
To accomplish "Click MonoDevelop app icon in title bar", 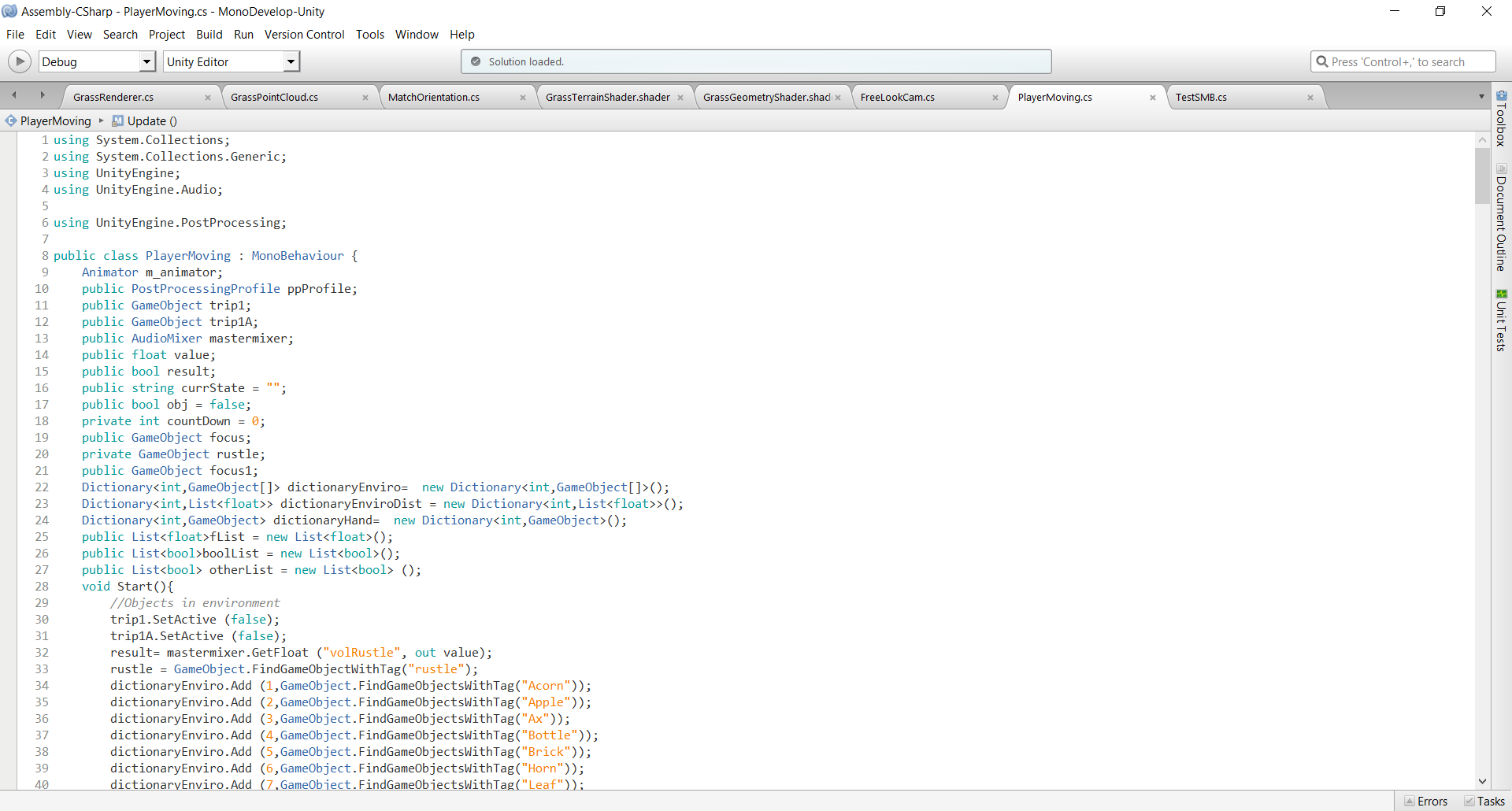I will point(9,11).
